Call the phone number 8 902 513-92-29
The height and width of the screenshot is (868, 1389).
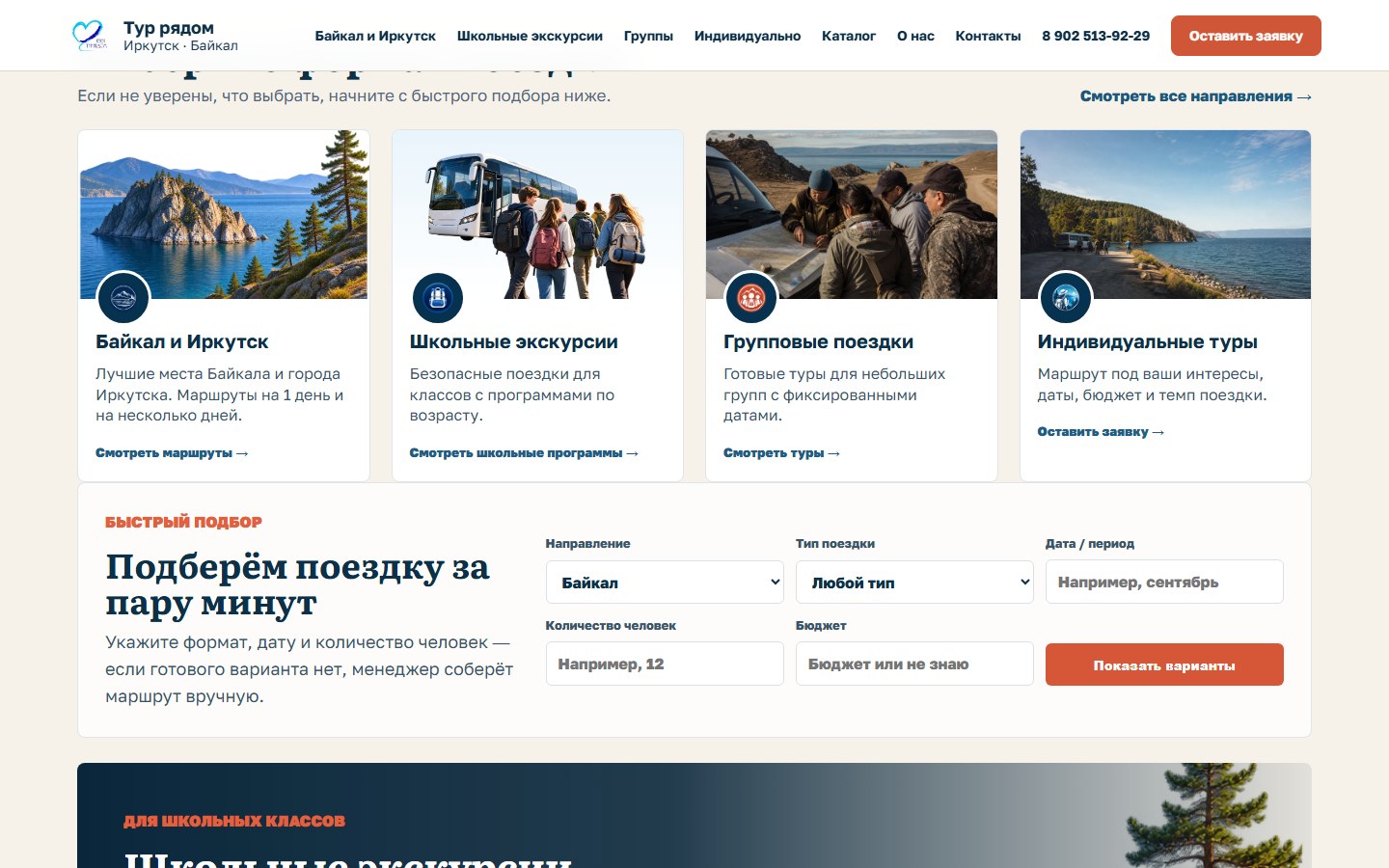click(1096, 36)
